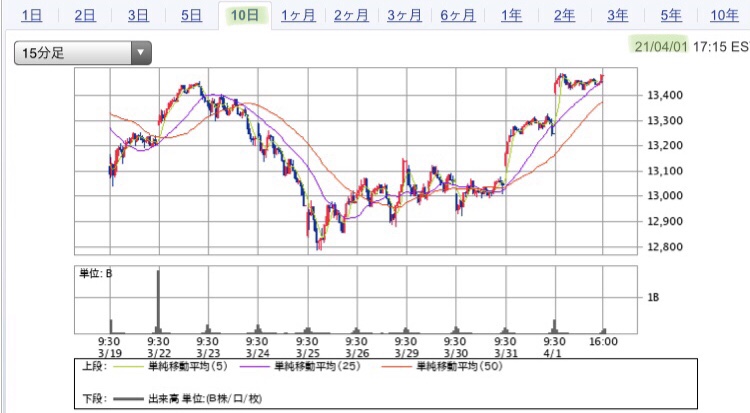Click the purple line swatch for 単純移動平均(25)
This screenshot has width=750, height=413.
[x=254, y=367]
